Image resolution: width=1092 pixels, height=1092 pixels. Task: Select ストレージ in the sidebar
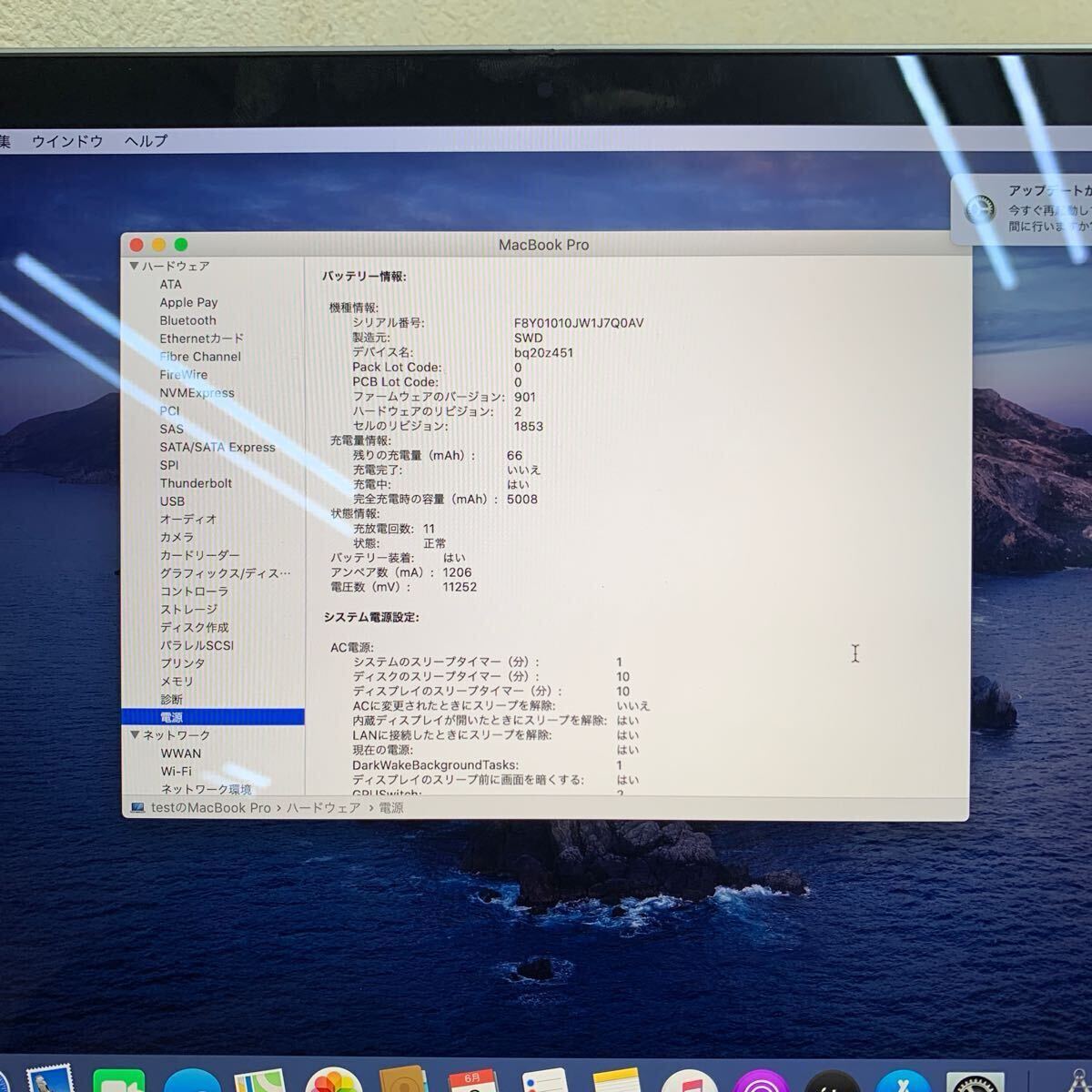click(x=188, y=610)
